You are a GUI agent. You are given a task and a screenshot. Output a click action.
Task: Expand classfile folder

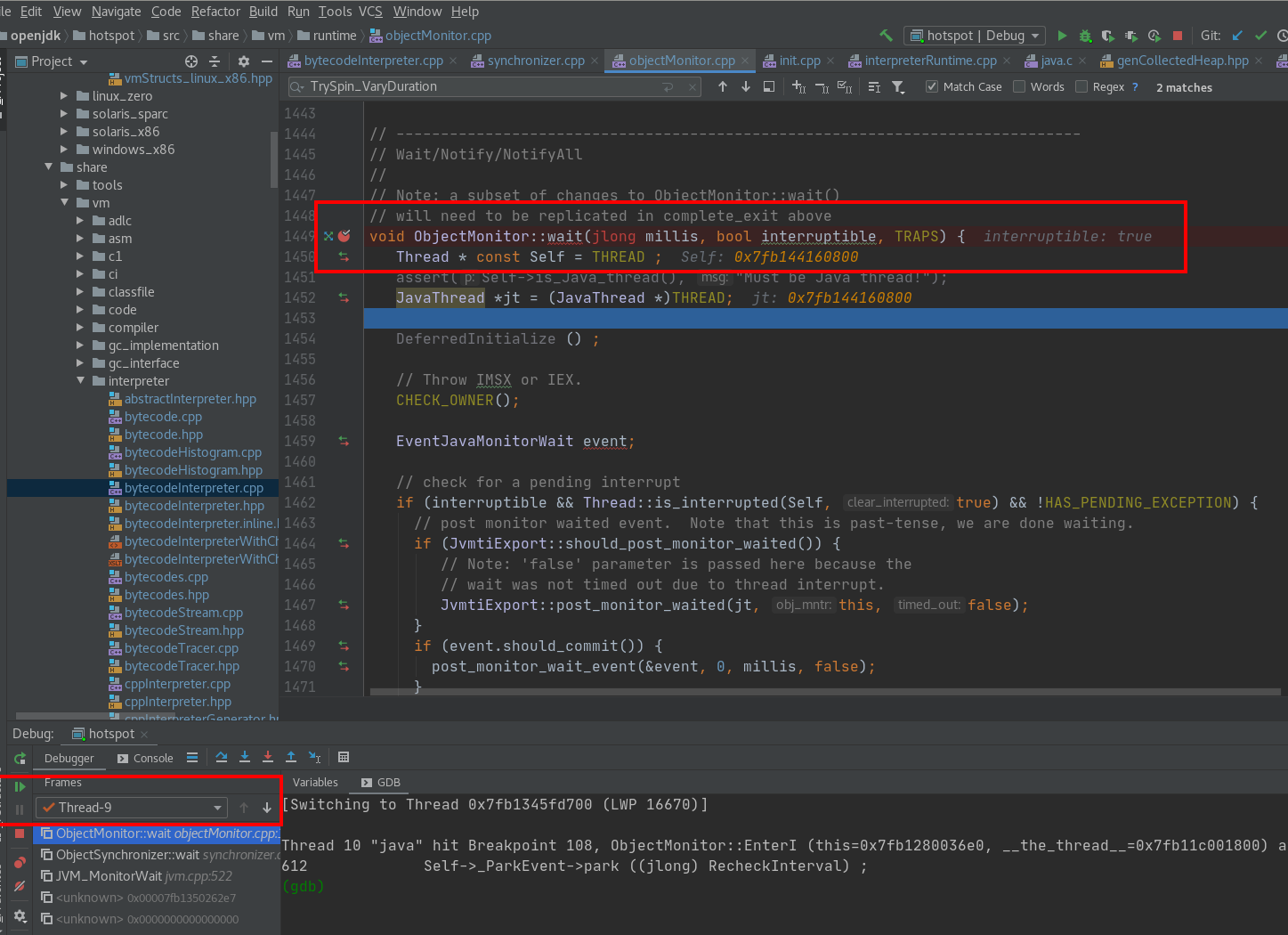[80, 291]
